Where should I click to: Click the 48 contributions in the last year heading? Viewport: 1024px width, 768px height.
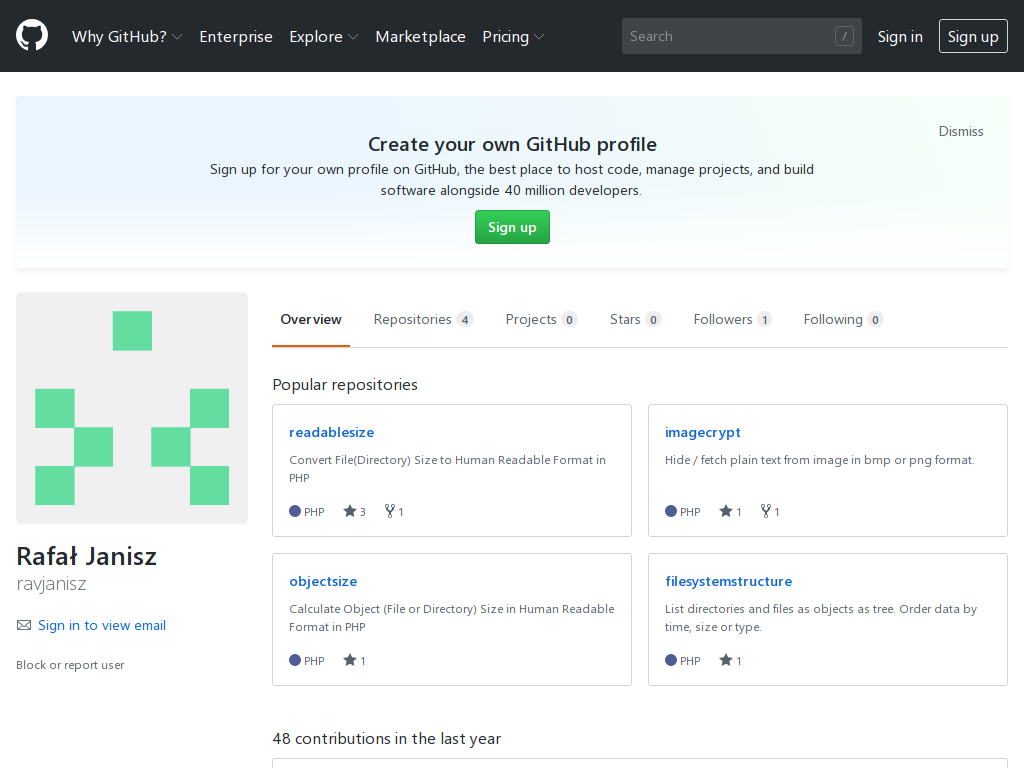pos(387,739)
